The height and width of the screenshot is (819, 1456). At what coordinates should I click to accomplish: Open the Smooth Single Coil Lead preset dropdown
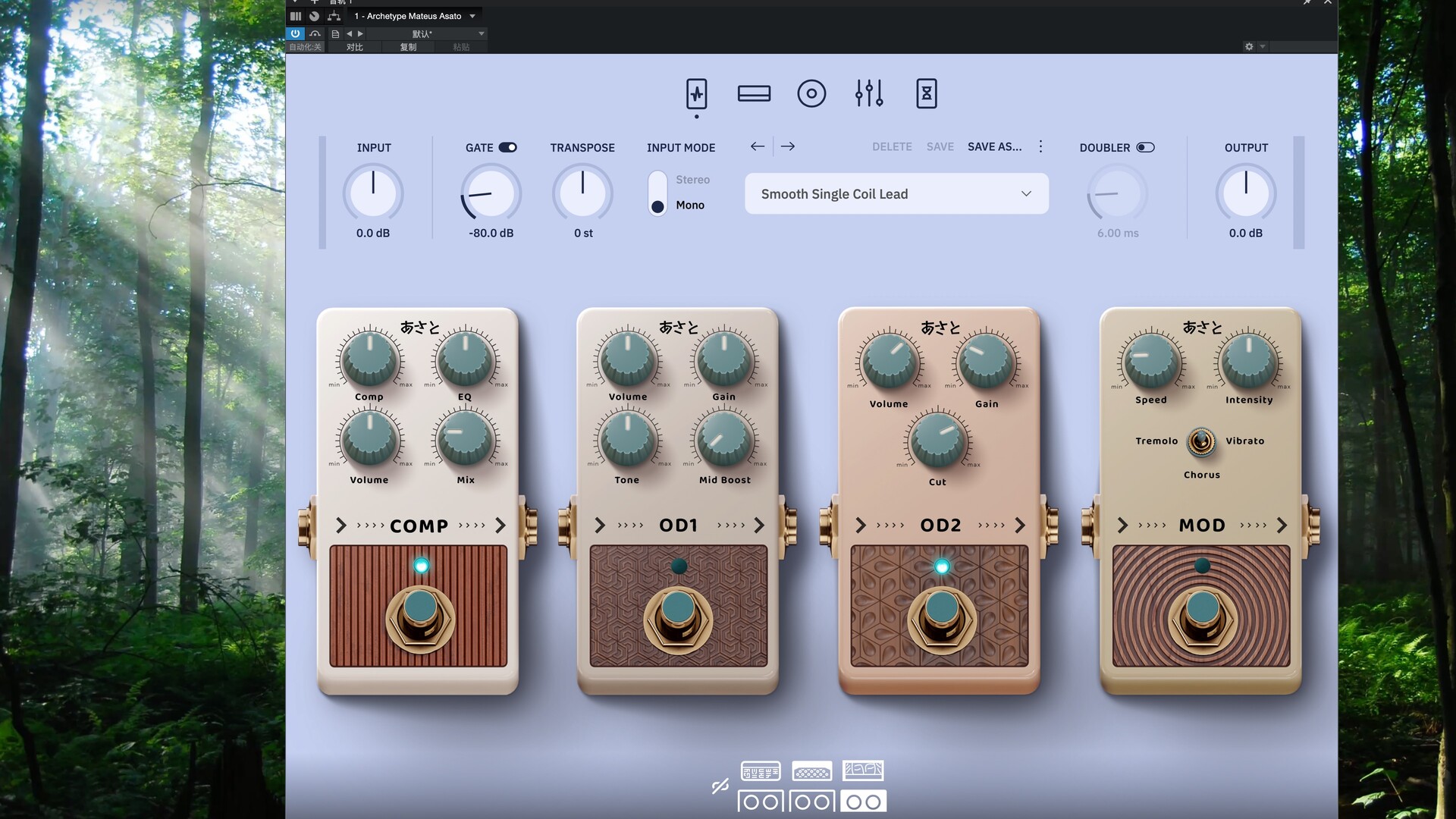point(896,193)
